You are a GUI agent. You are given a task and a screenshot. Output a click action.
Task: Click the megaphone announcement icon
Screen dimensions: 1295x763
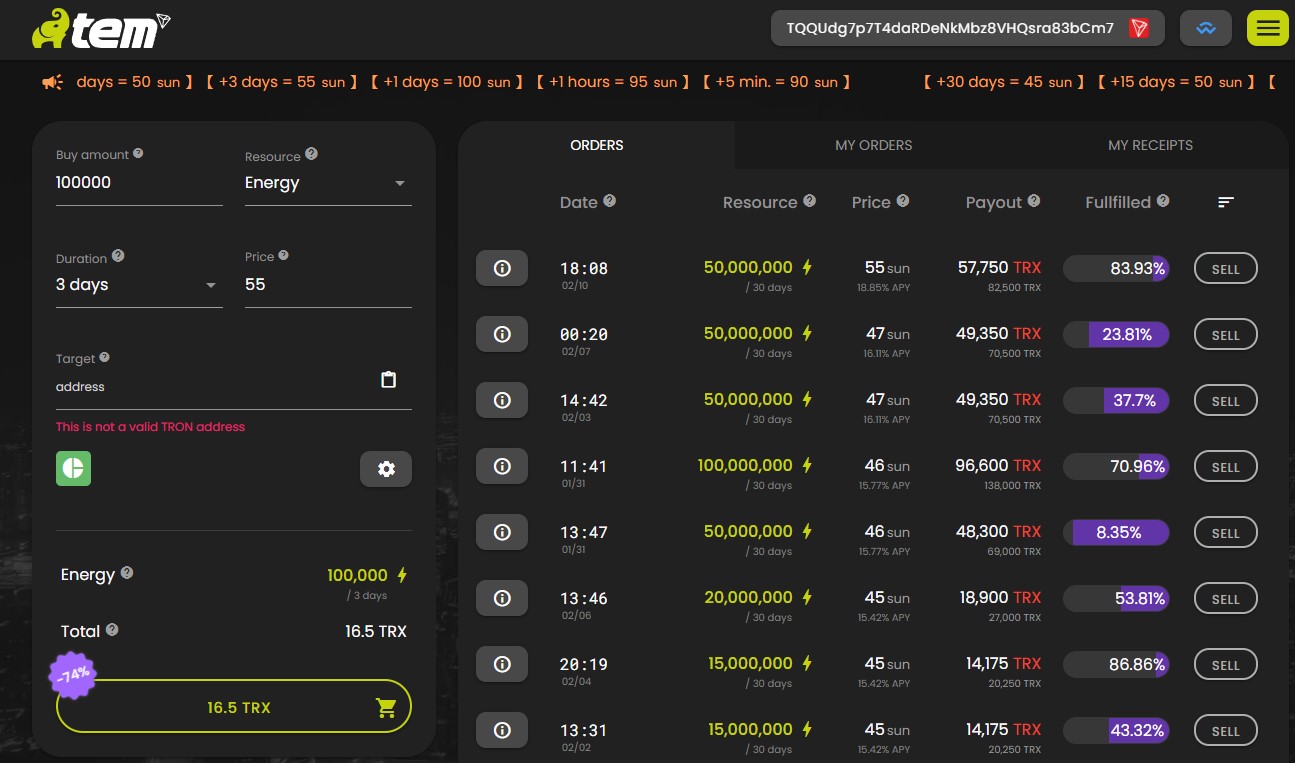point(53,82)
